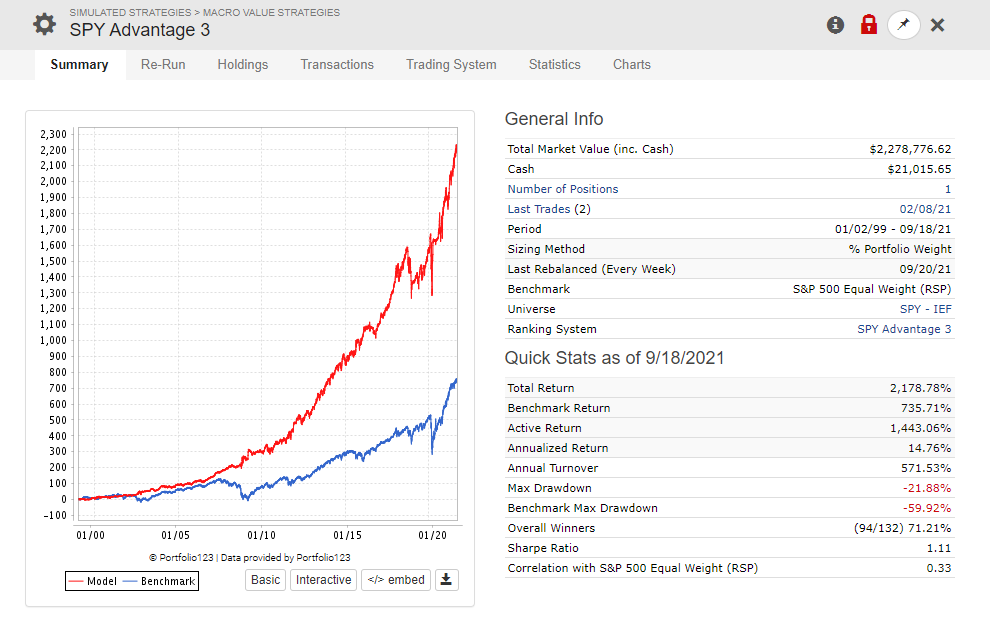Click the Overall Winners value (94/132) 71.21%
990x619 pixels.
coord(902,528)
